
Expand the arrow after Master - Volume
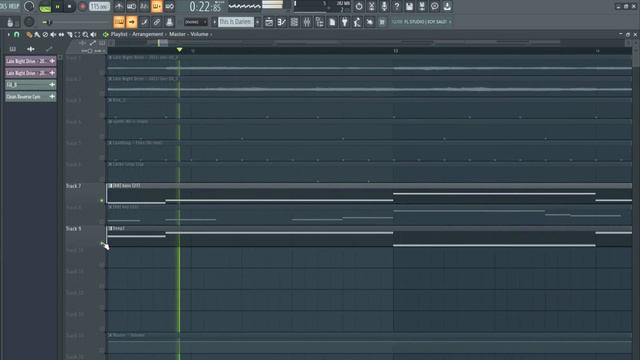(211, 35)
